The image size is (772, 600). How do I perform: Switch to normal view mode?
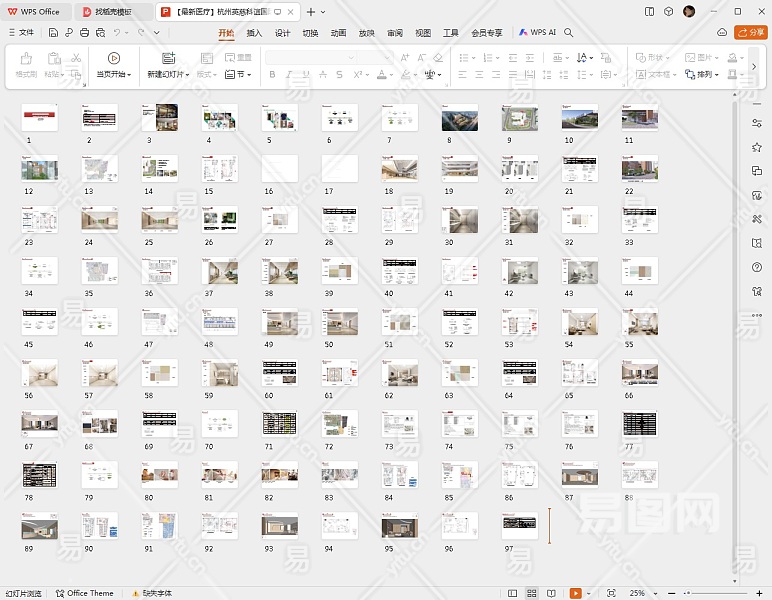coord(515,593)
